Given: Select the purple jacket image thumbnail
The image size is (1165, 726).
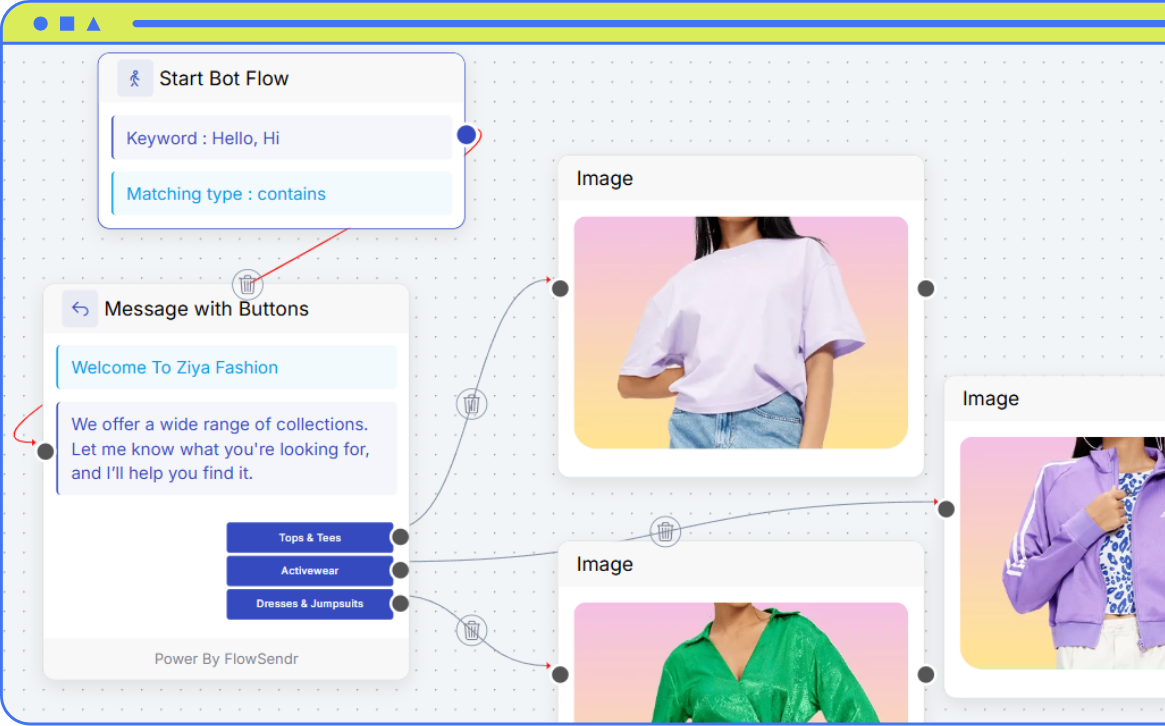Looking at the screenshot, I should (1062, 552).
